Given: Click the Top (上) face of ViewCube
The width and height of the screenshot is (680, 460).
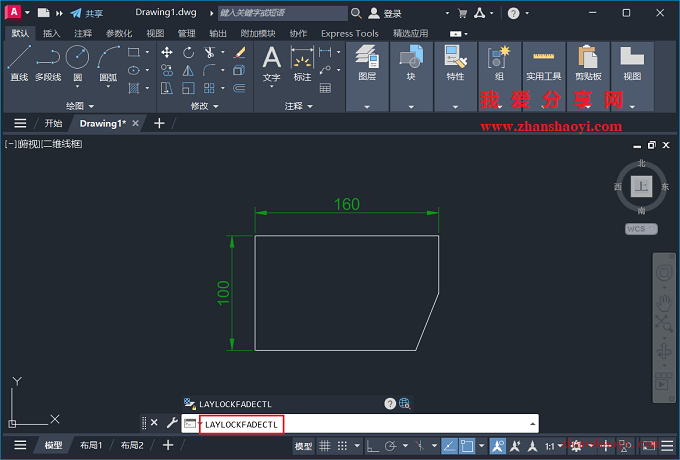Looking at the screenshot, I should tap(641, 186).
